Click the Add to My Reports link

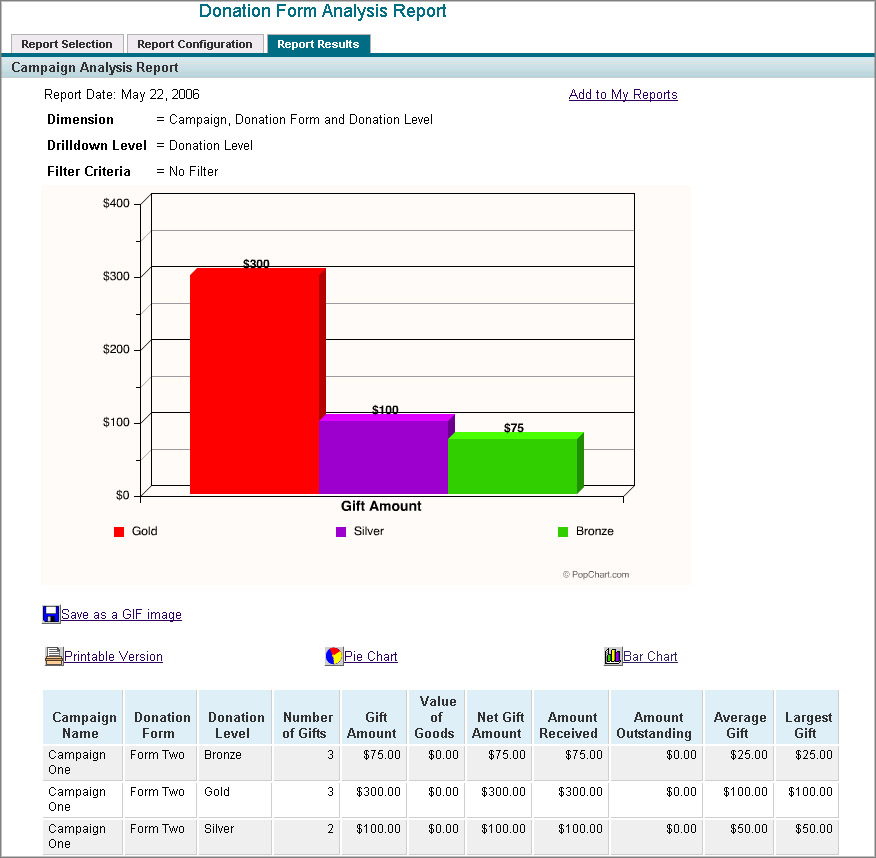click(x=622, y=94)
